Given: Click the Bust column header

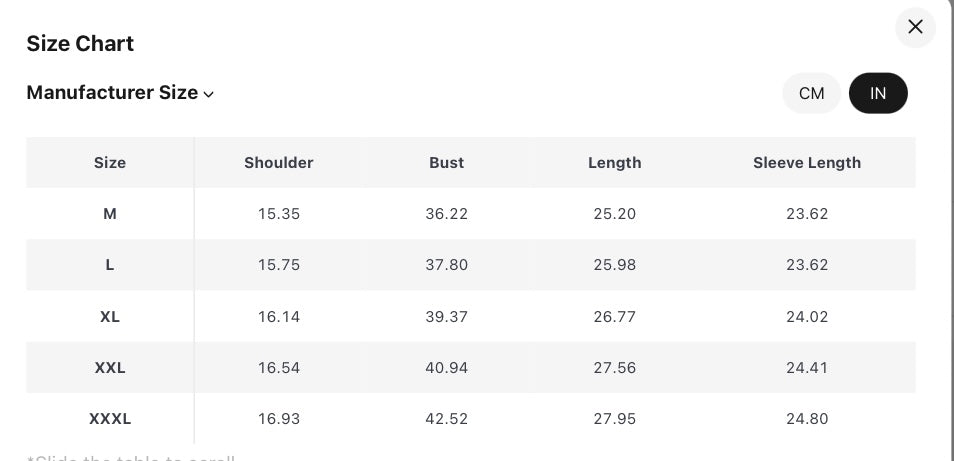Looking at the screenshot, I should click(x=446, y=162).
